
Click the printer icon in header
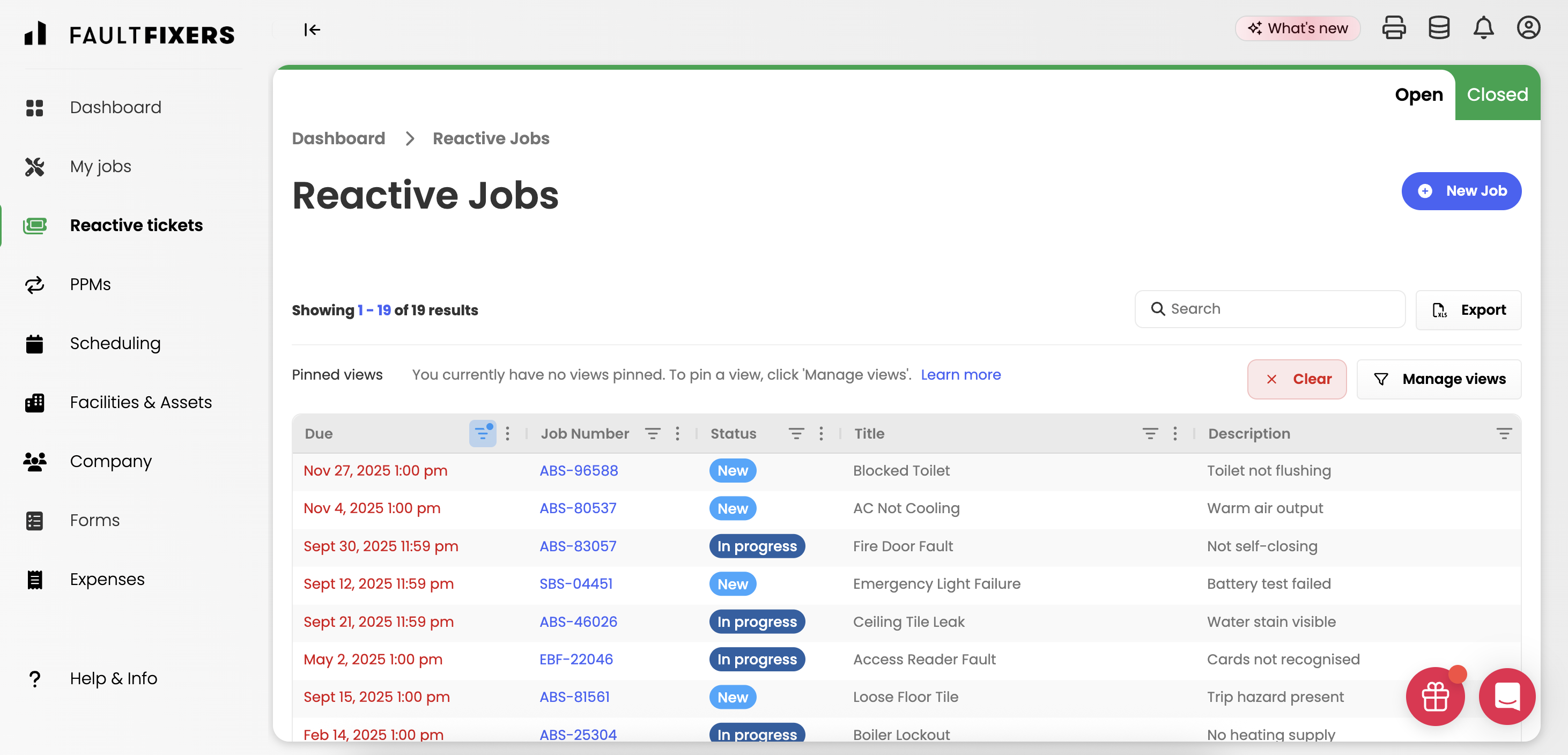pyautogui.click(x=1393, y=28)
